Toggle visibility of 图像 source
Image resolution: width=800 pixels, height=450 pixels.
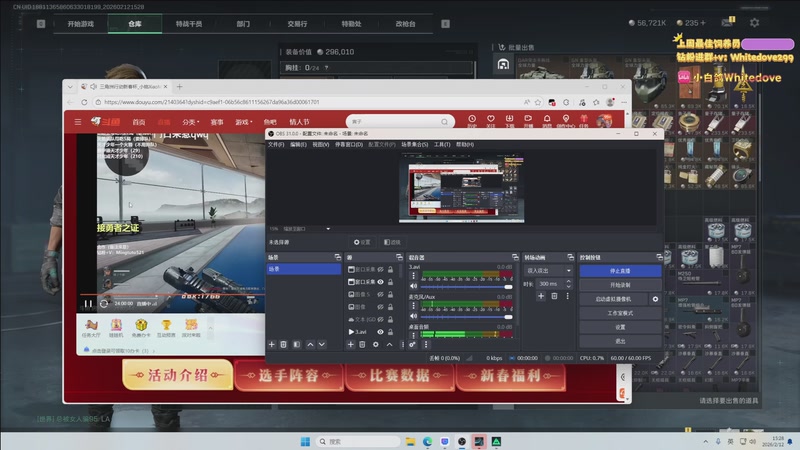pos(380,307)
